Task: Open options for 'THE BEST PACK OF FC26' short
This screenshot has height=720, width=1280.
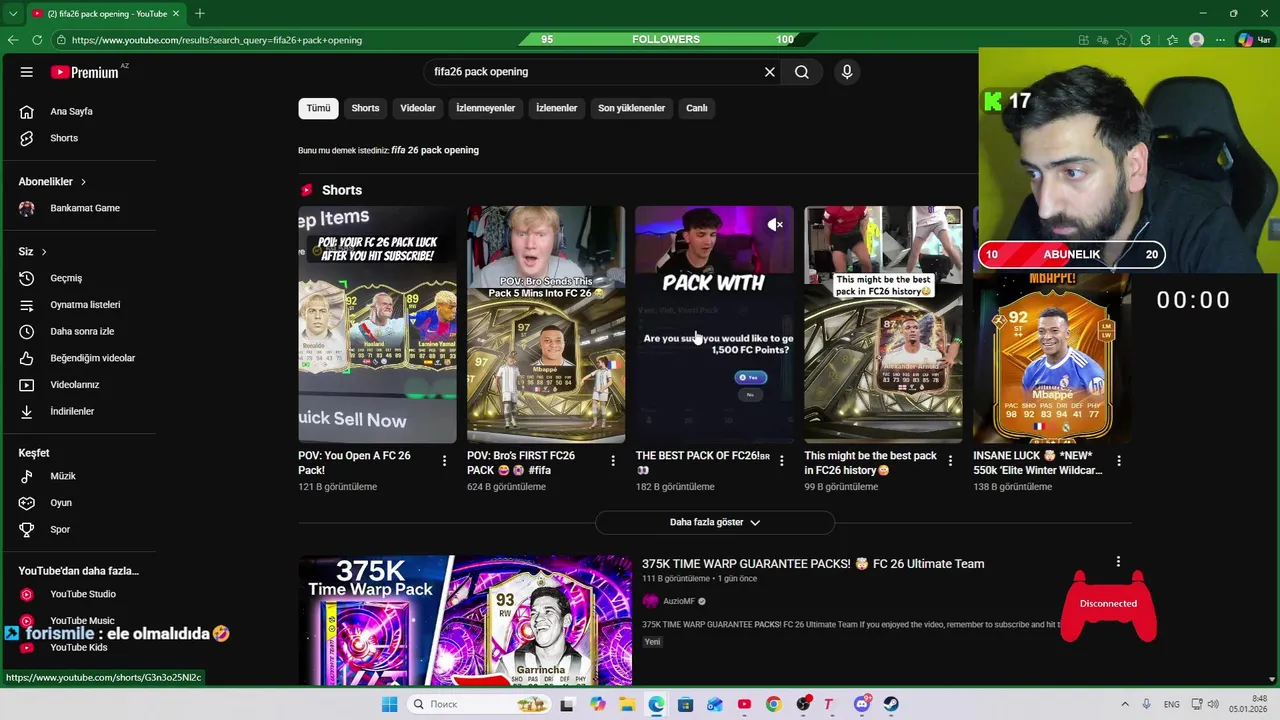Action: pyautogui.click(x=781, y=461)
